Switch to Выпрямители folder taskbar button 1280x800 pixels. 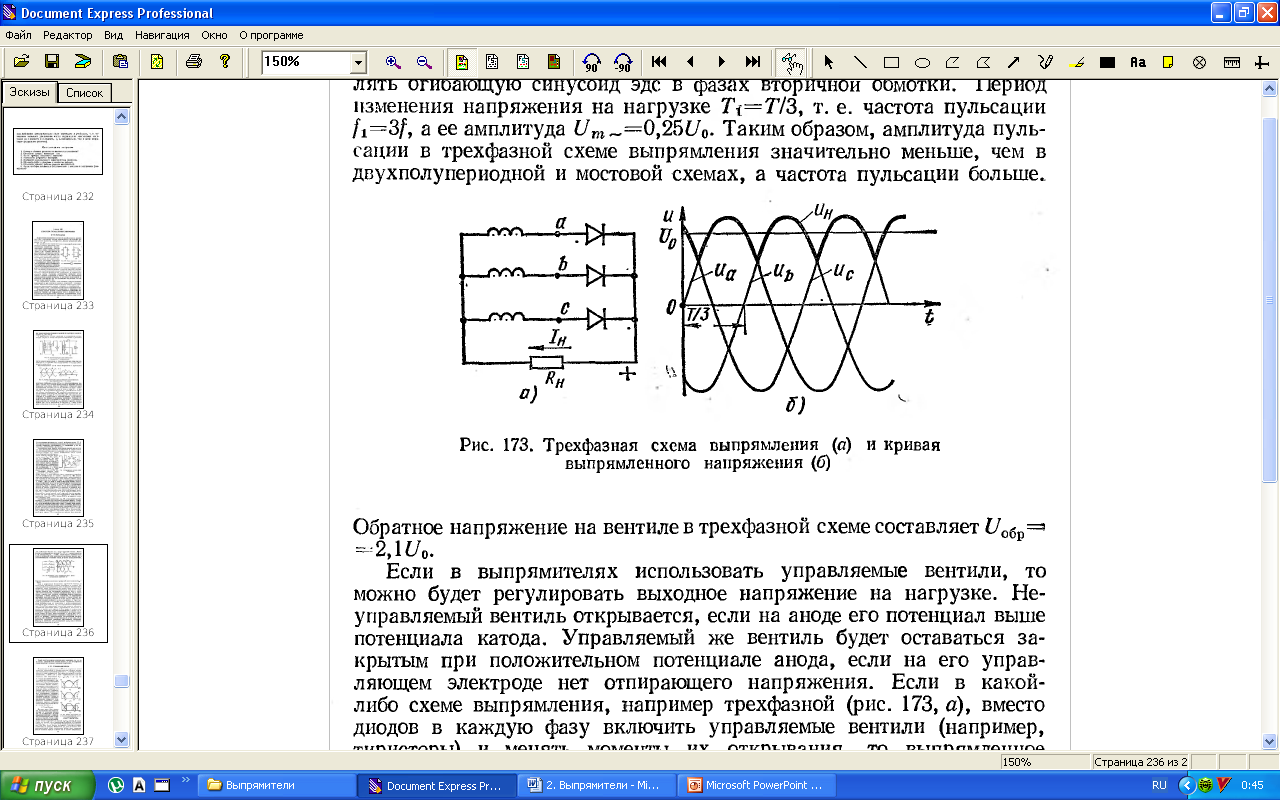276,785
